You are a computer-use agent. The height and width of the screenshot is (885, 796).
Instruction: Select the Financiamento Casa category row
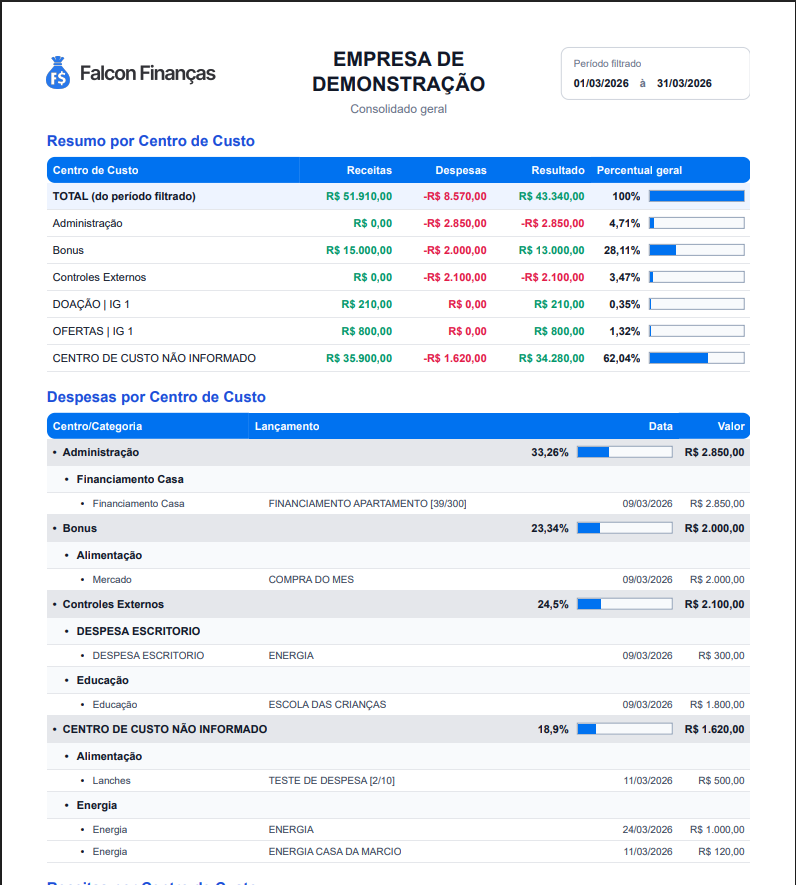398,479
